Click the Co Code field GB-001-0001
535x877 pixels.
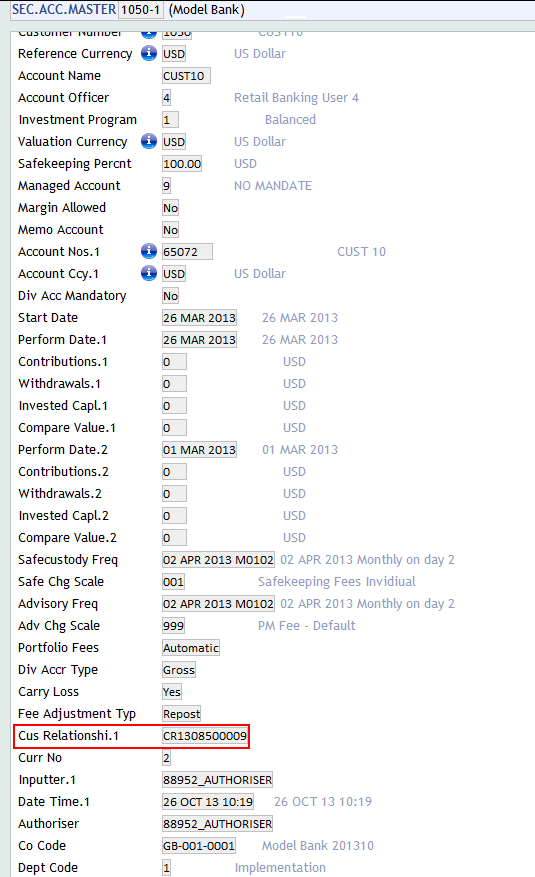point(198,846)
